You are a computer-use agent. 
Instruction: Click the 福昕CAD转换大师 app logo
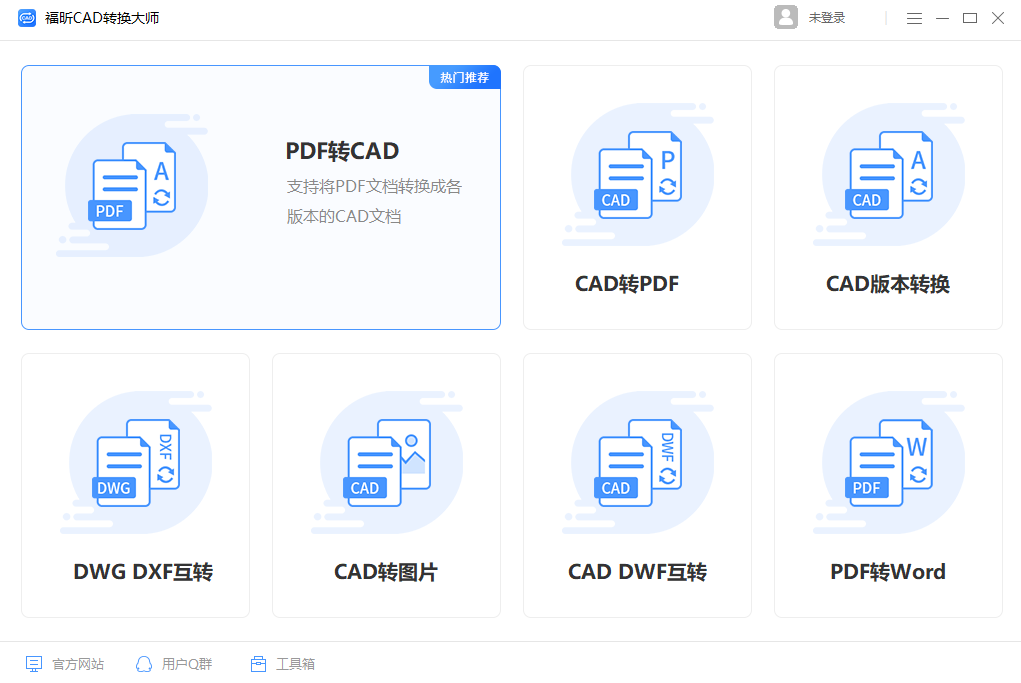pos(27,18)
